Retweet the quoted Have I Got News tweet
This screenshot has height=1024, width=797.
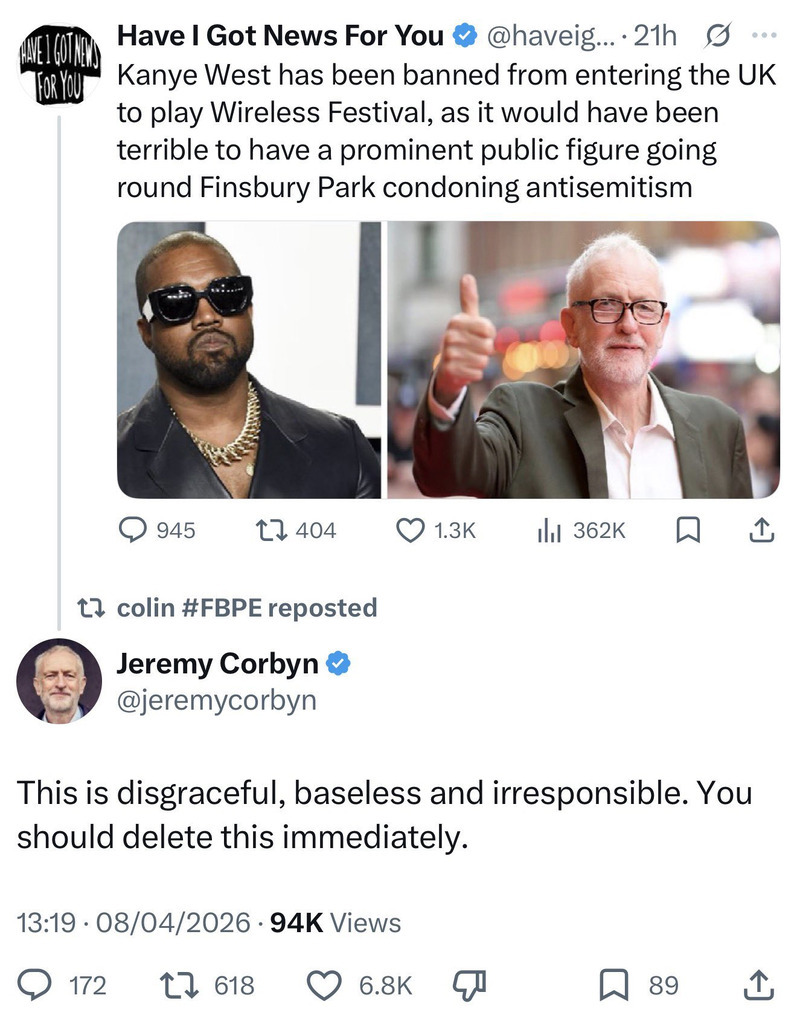pyautogui.click(x=265, y=531)
